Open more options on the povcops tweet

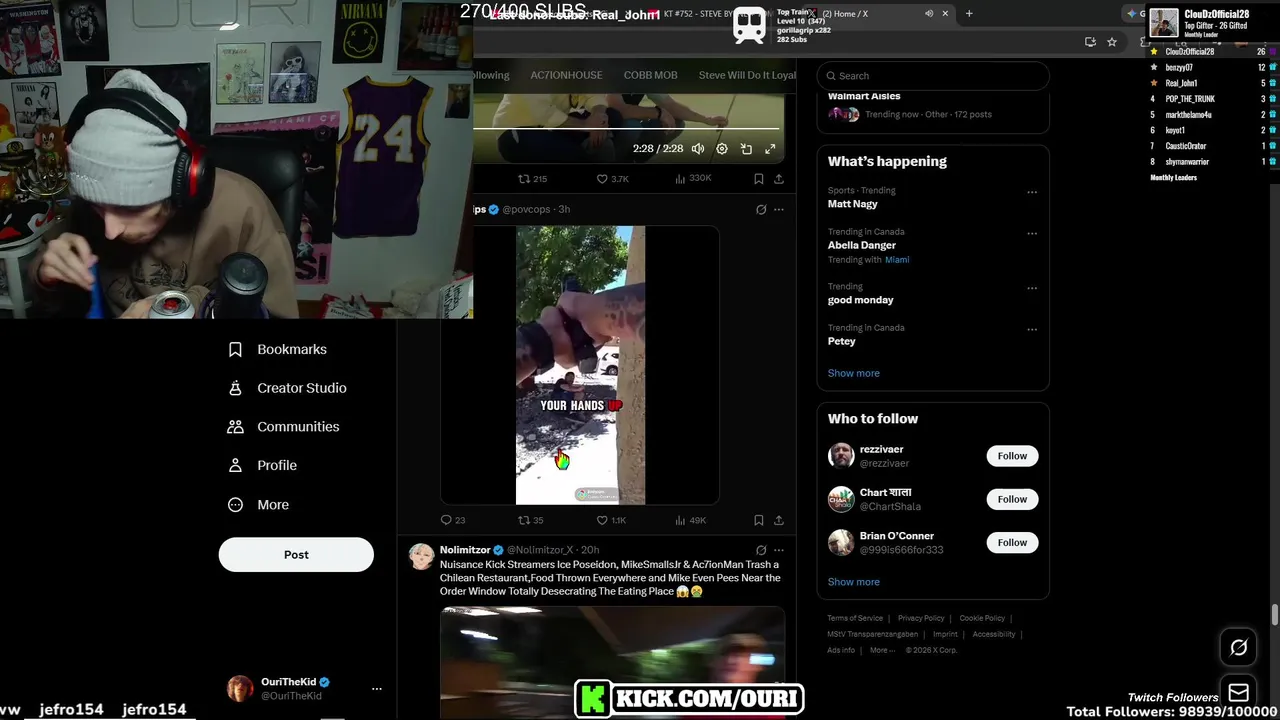[779, 210]
